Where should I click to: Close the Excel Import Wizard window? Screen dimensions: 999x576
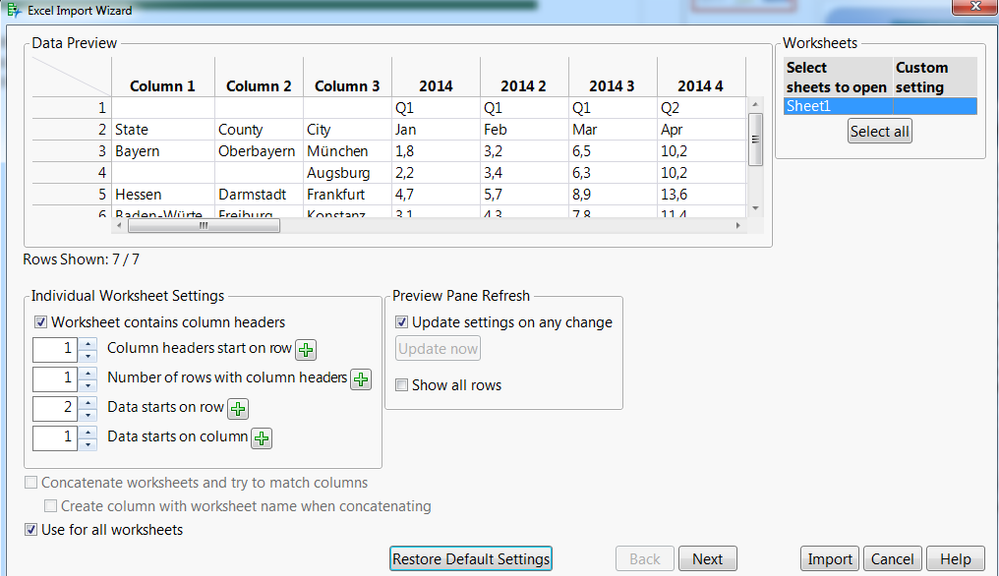974,6
